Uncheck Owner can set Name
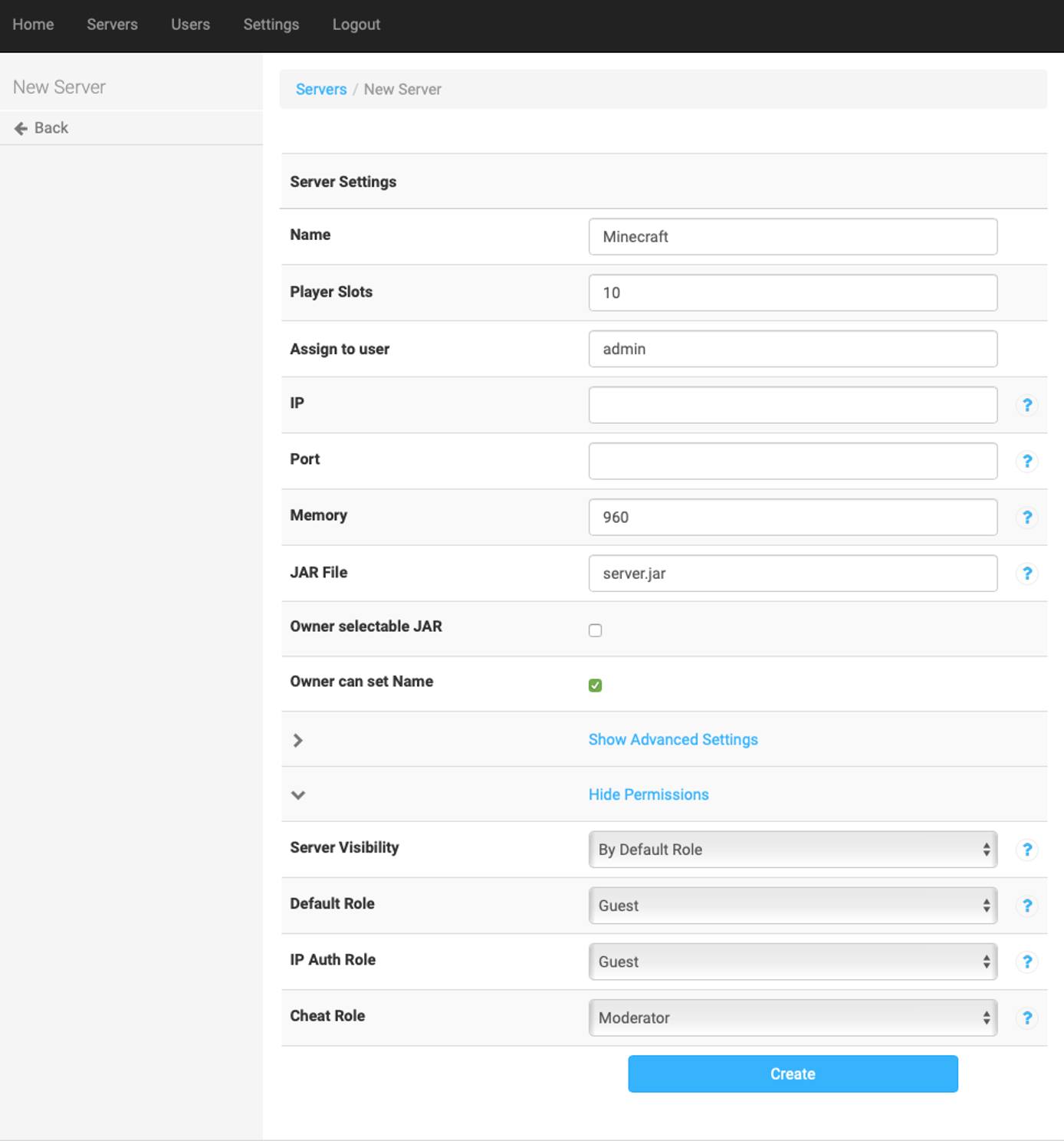Image resolution: width=1064 pixels, height=1141 pixels. pyautogui.click(x=596, y=685)
